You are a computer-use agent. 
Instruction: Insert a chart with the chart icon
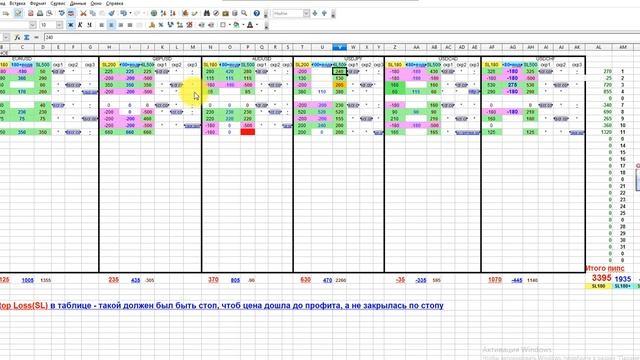(x=185, y=13)
